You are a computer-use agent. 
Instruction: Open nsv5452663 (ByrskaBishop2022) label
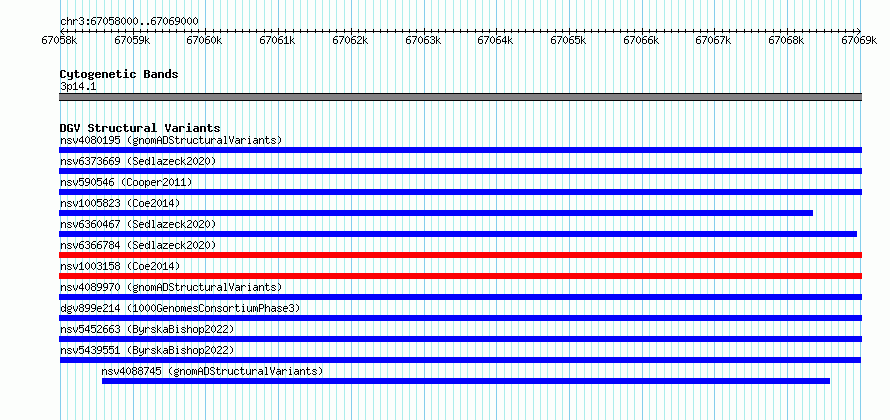pos(147,329)
